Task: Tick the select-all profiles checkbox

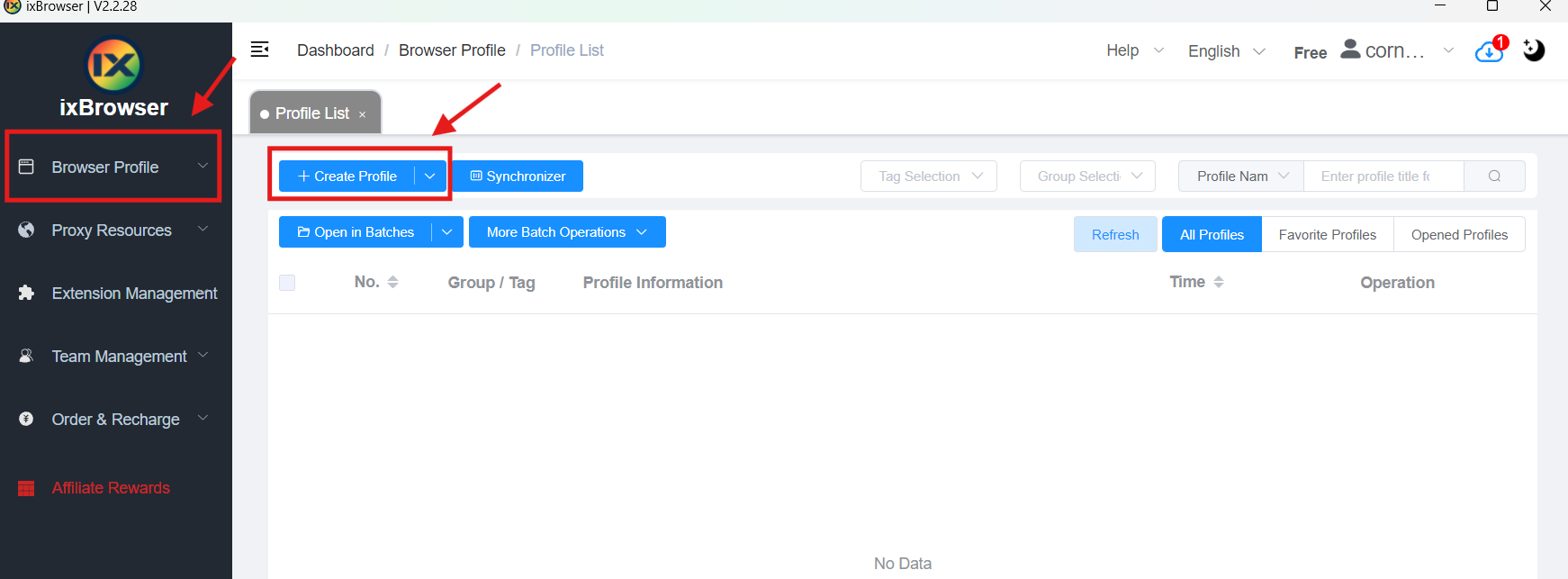Action: click(287, 283)
